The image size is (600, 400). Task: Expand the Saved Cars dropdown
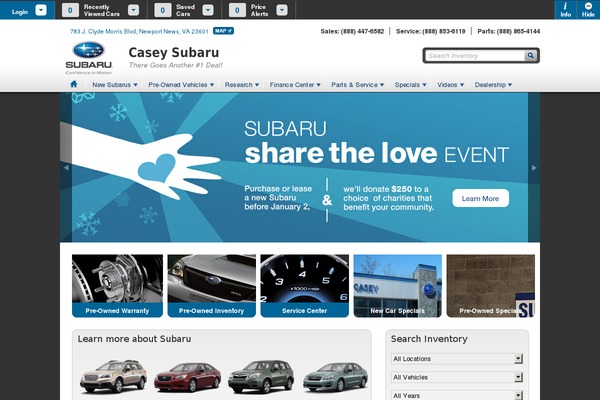[208, 10]
